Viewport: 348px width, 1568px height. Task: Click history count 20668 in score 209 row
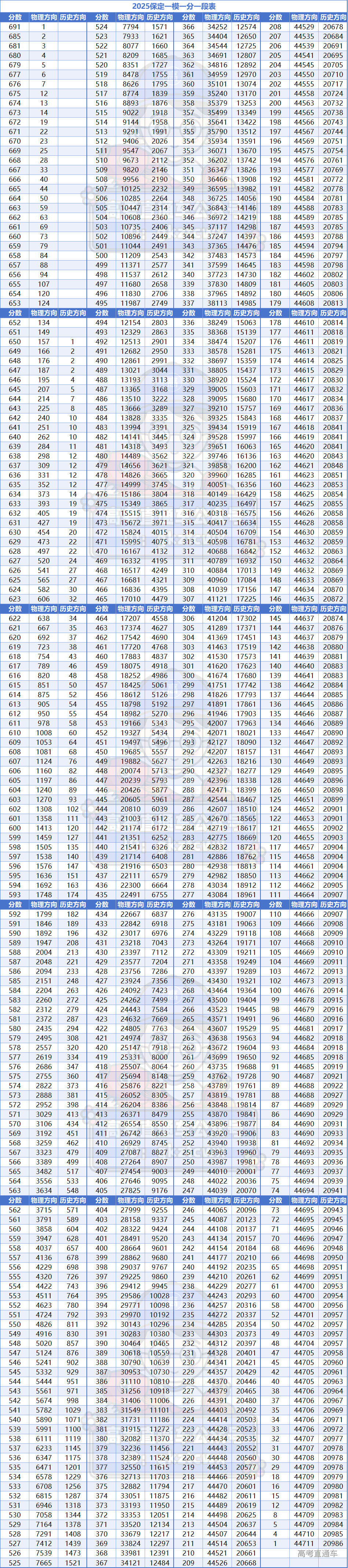246,1562
